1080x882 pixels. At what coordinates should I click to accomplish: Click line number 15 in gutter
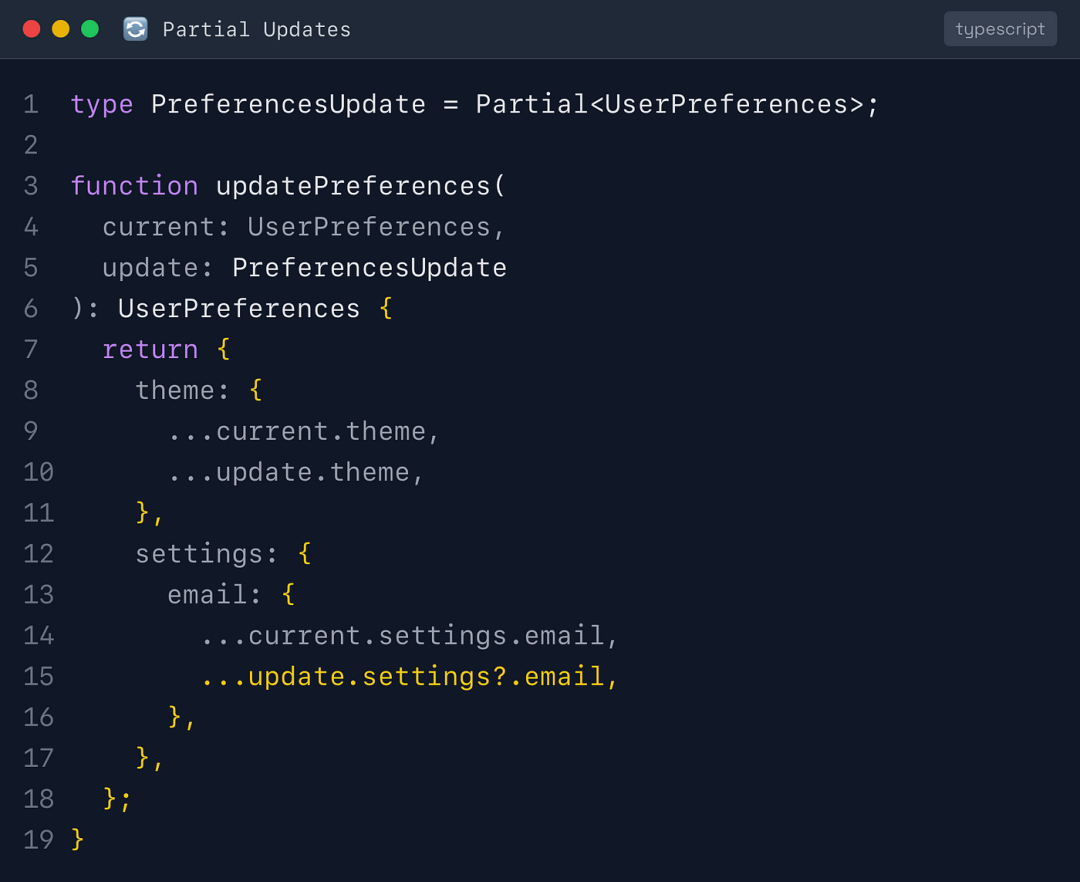coord(38,676)
